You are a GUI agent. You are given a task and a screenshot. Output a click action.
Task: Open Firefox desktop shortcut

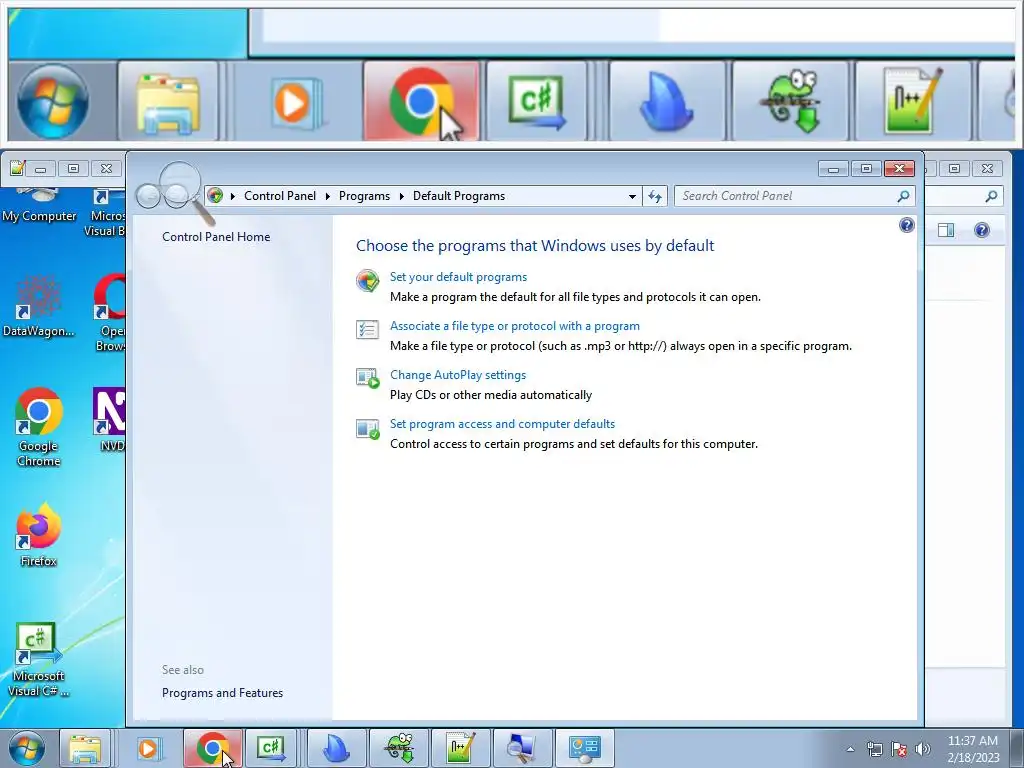[x=39, y=536]
